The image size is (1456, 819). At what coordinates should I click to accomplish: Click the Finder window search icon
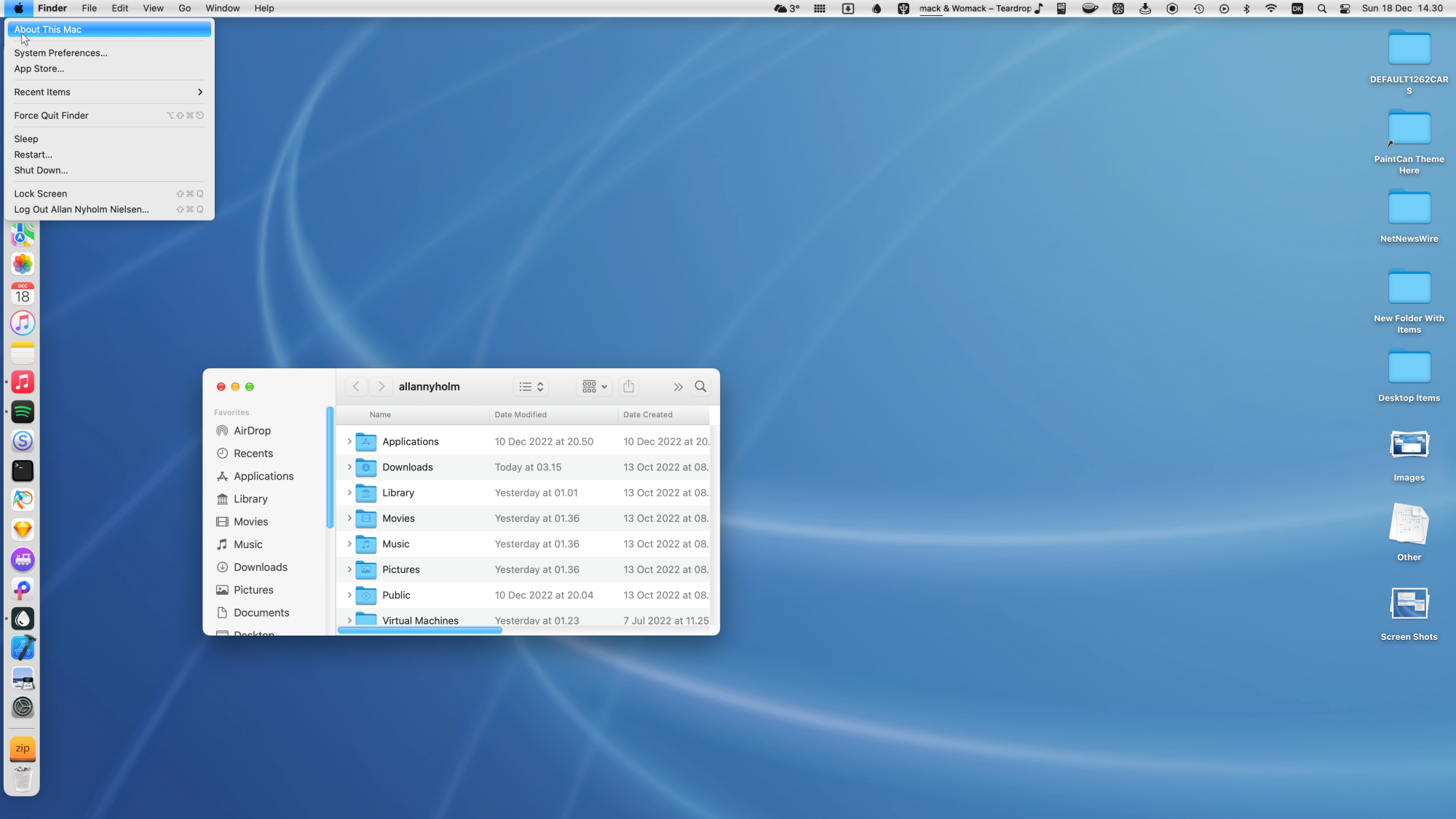pyautogui.click(x=700, y=387)
